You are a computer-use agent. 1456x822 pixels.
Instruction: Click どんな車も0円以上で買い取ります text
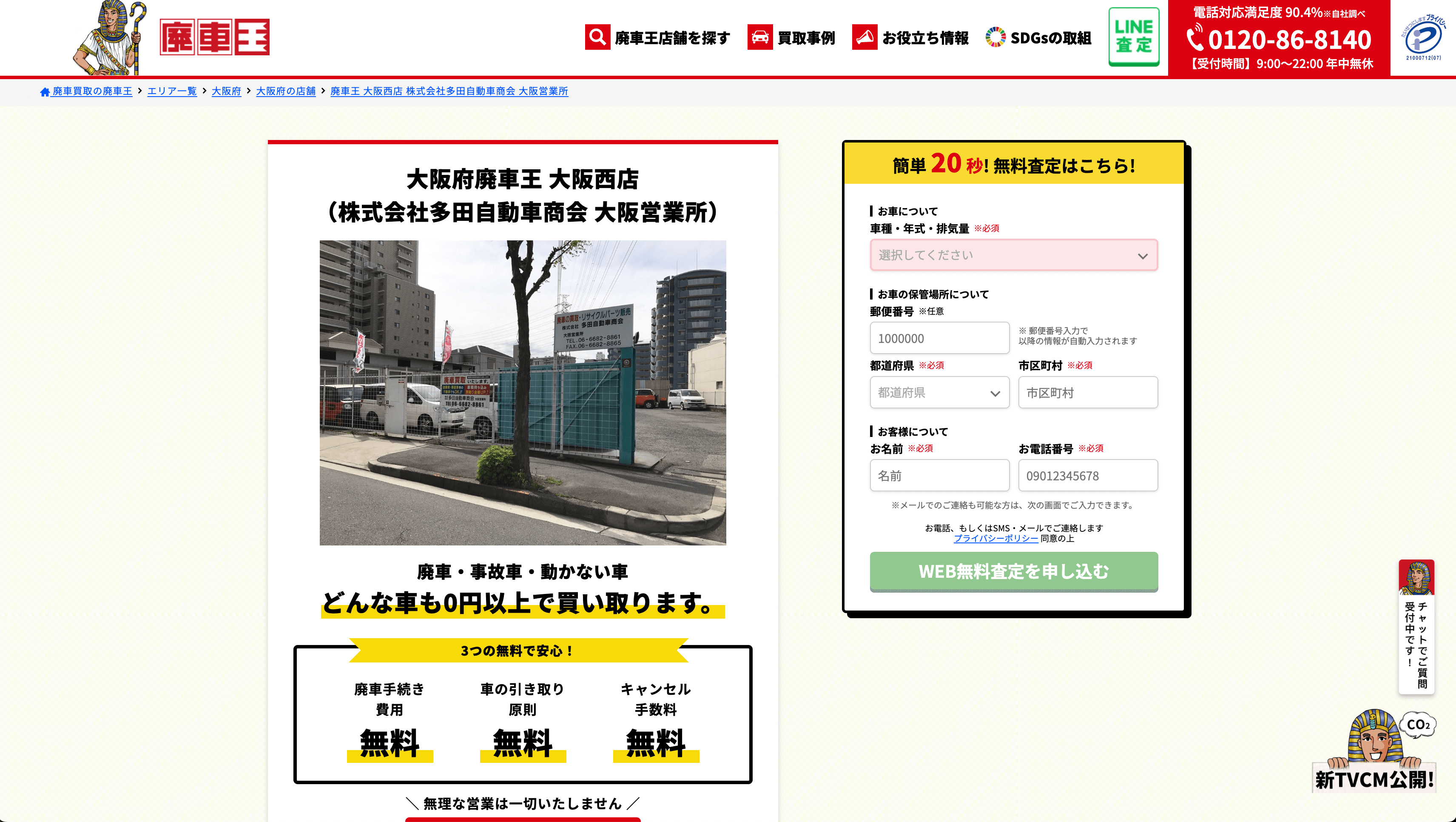(522, 603)
